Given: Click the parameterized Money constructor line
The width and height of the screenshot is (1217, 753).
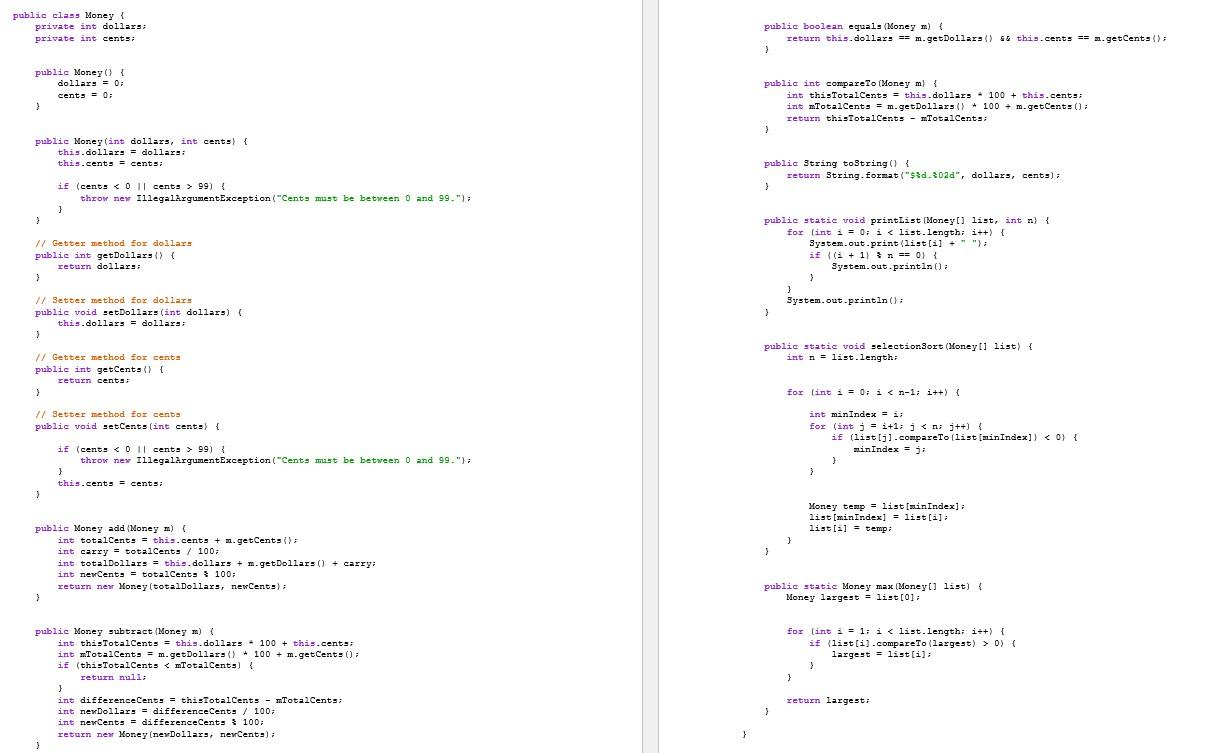Looking at the screenshot, I should point(140,141).
